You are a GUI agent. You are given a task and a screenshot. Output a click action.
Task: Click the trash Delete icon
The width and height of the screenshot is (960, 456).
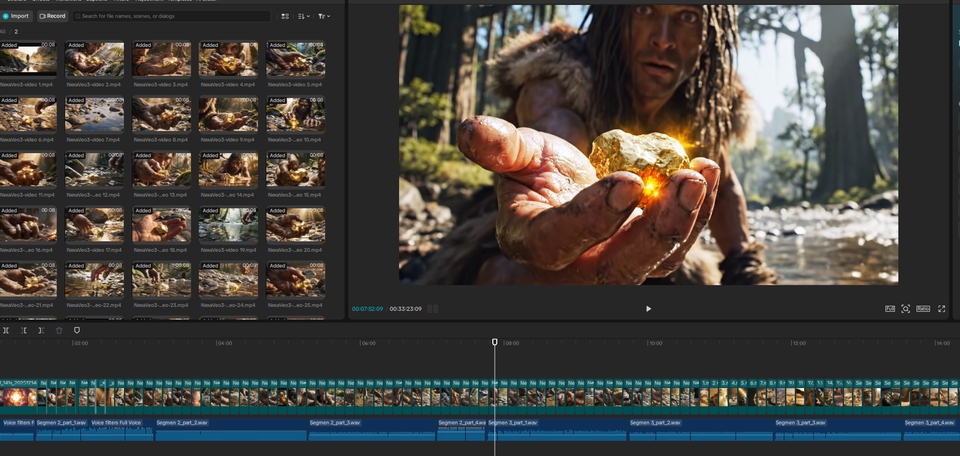tap(59, 330)
